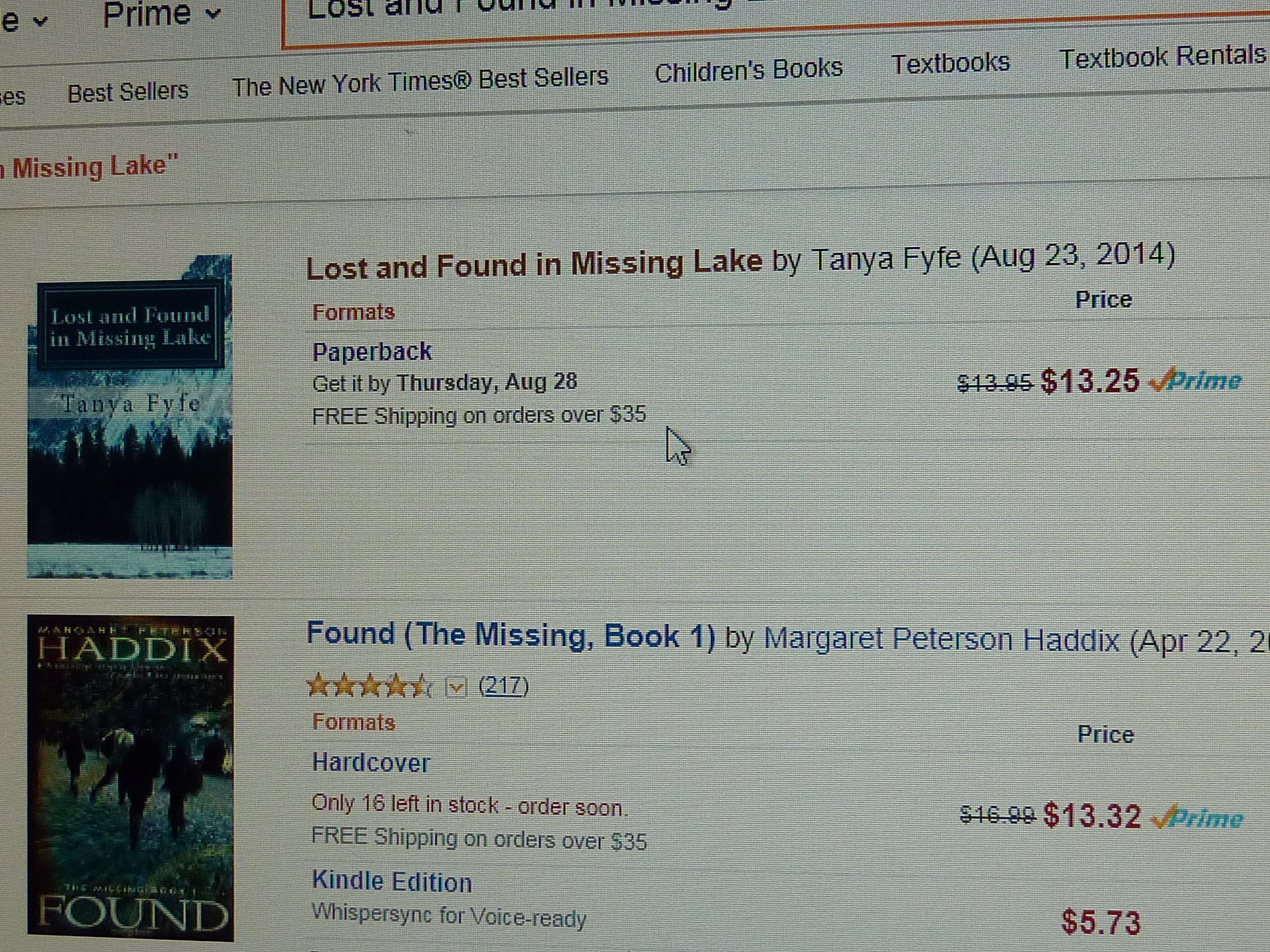
Task: Open the Textbooks nav link
Action: 950,63
